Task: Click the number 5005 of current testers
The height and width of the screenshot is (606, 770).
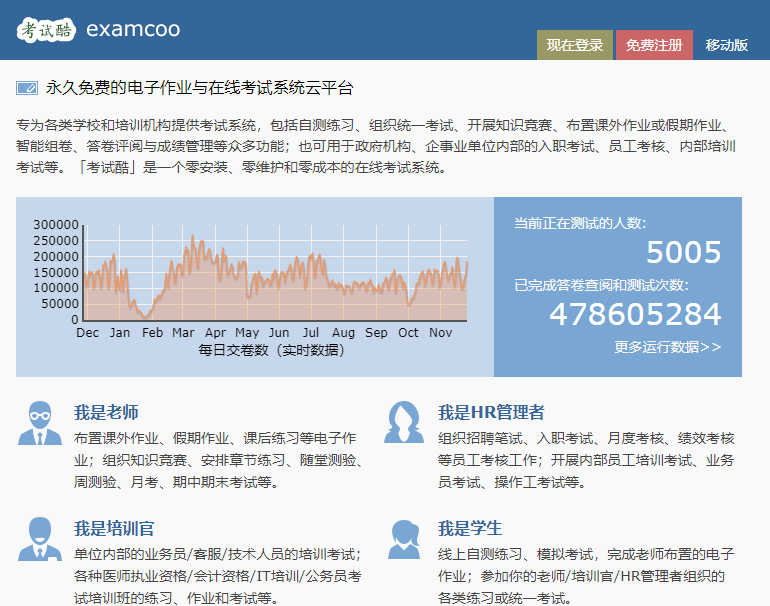Action: pos(684,252)
